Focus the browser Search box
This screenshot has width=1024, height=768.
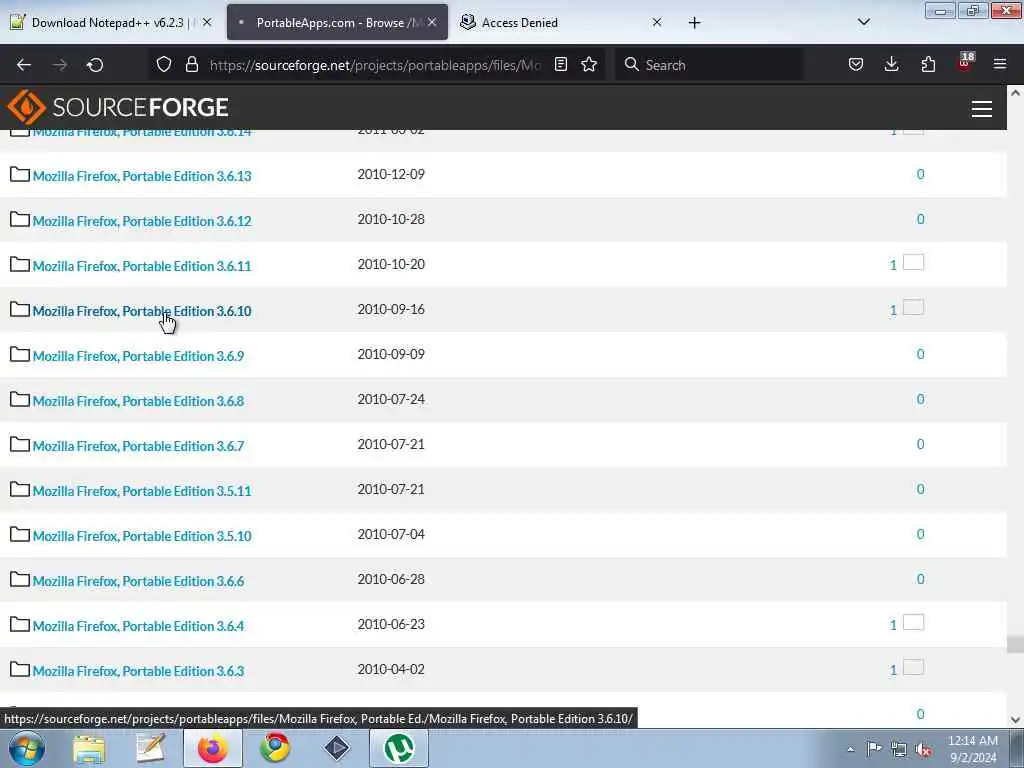709,64
